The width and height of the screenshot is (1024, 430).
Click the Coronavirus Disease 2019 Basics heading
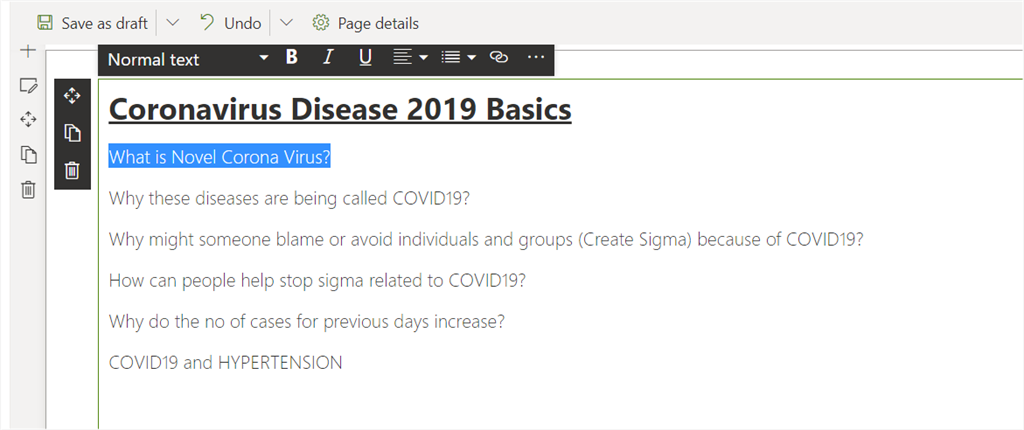pos(340,109)
